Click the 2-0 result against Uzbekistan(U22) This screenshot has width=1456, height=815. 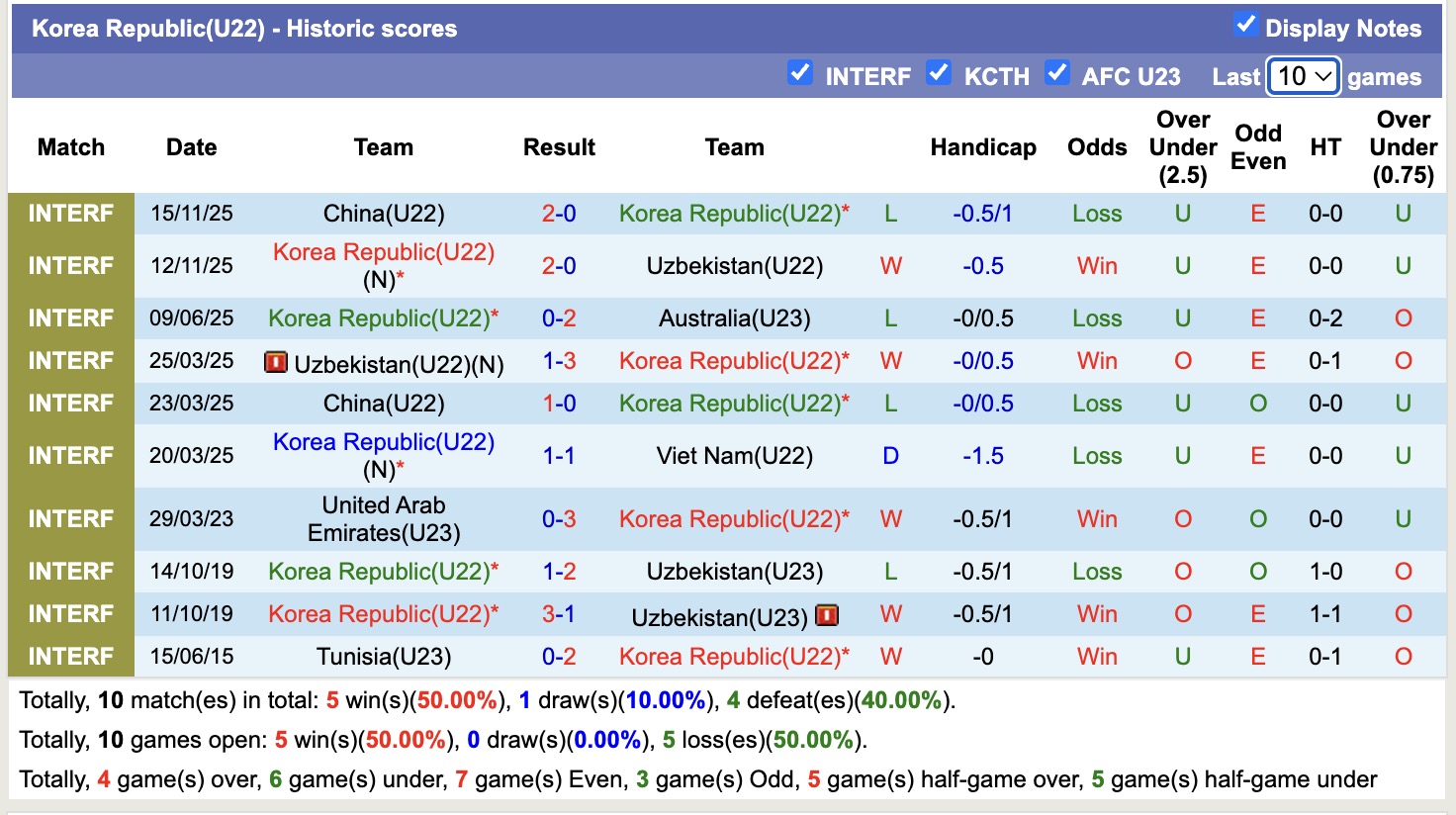559,266
